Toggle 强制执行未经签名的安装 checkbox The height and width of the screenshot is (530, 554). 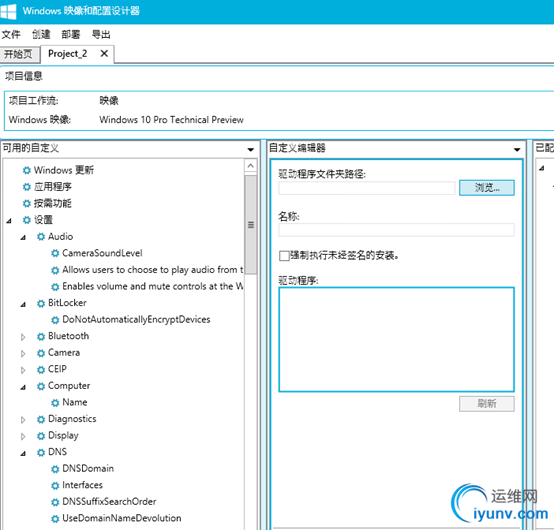(284, 255)
